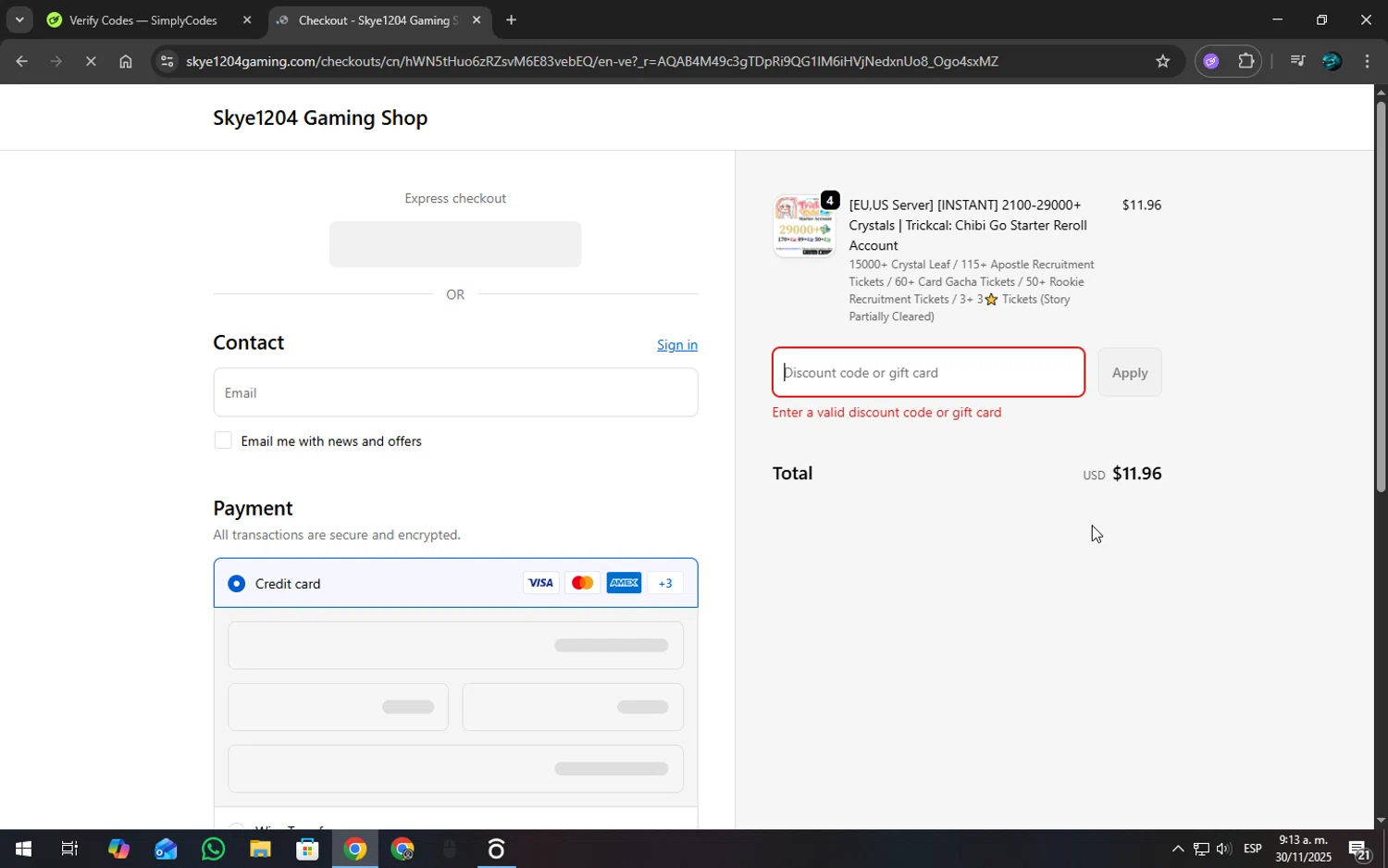Select the Credit card radio option
1388x868 pixels.
(237, 584)
